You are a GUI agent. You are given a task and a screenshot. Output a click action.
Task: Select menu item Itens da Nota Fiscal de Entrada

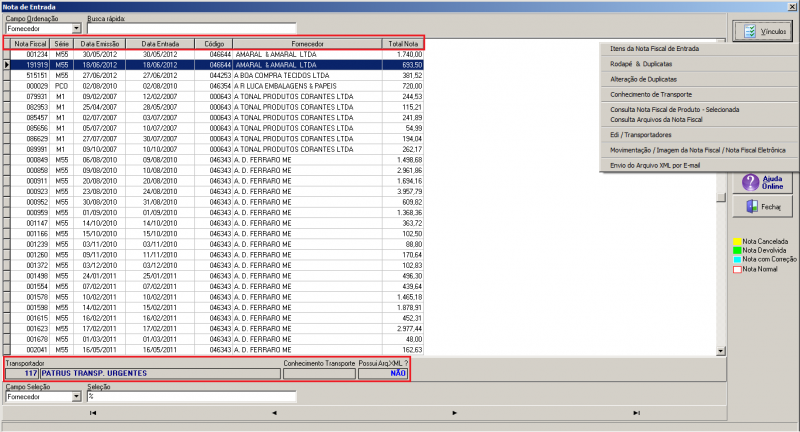(x=655, y=48)
